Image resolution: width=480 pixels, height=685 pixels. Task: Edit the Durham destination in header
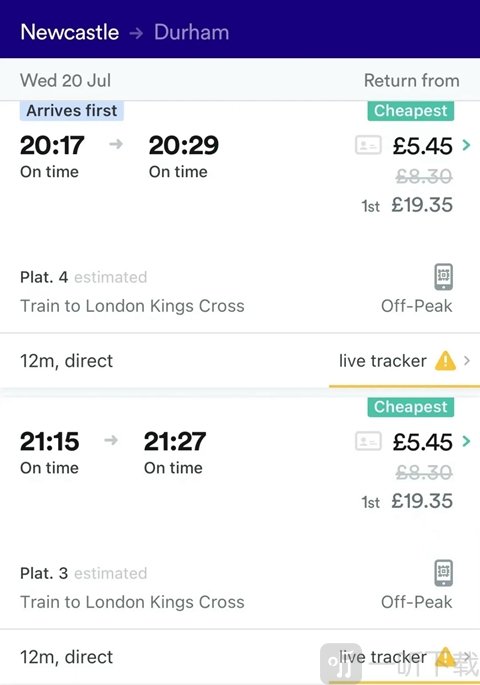click(x=192, y=32)
